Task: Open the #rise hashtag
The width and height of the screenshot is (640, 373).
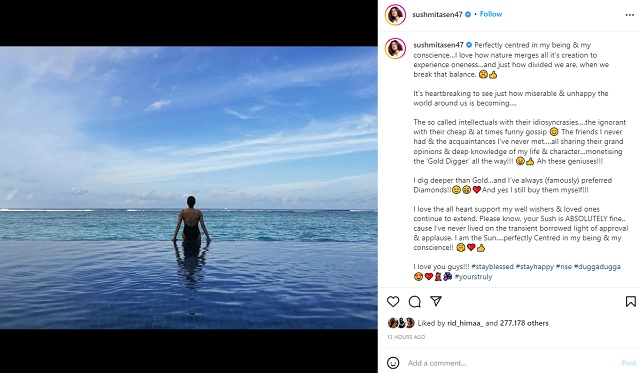Action: 564,266
